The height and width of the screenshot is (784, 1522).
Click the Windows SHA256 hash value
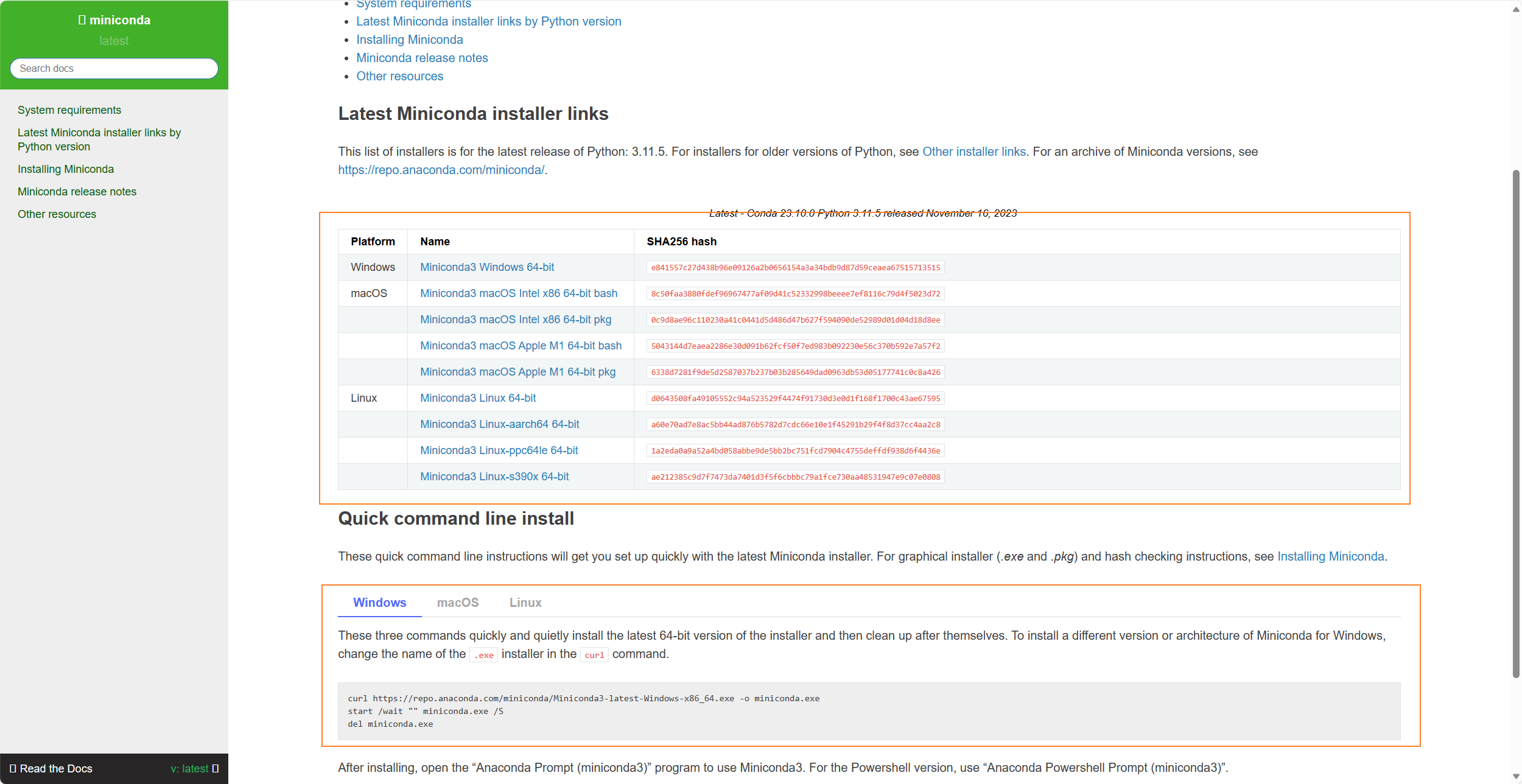click(795, 268)
